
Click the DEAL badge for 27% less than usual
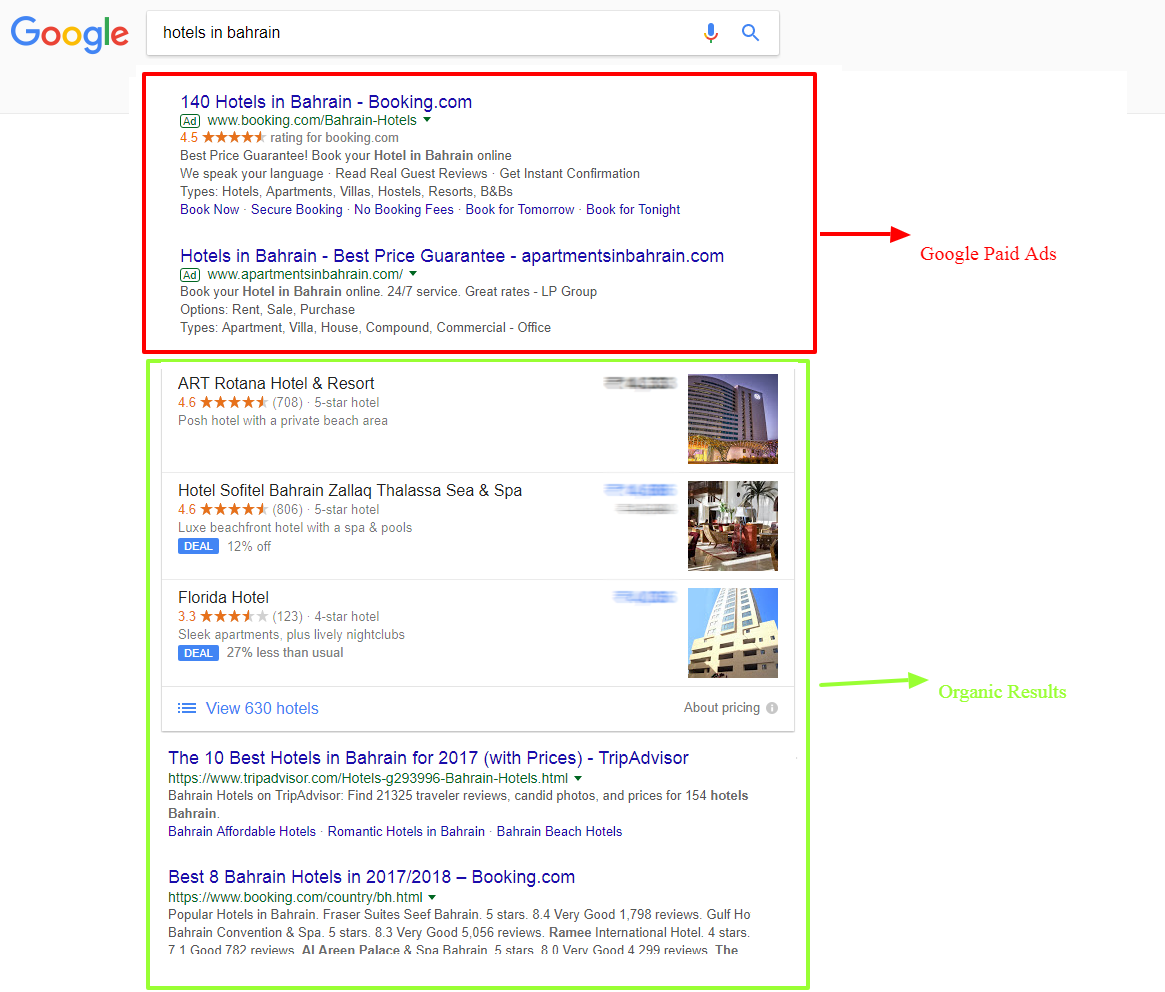click(x=198, y=653)
